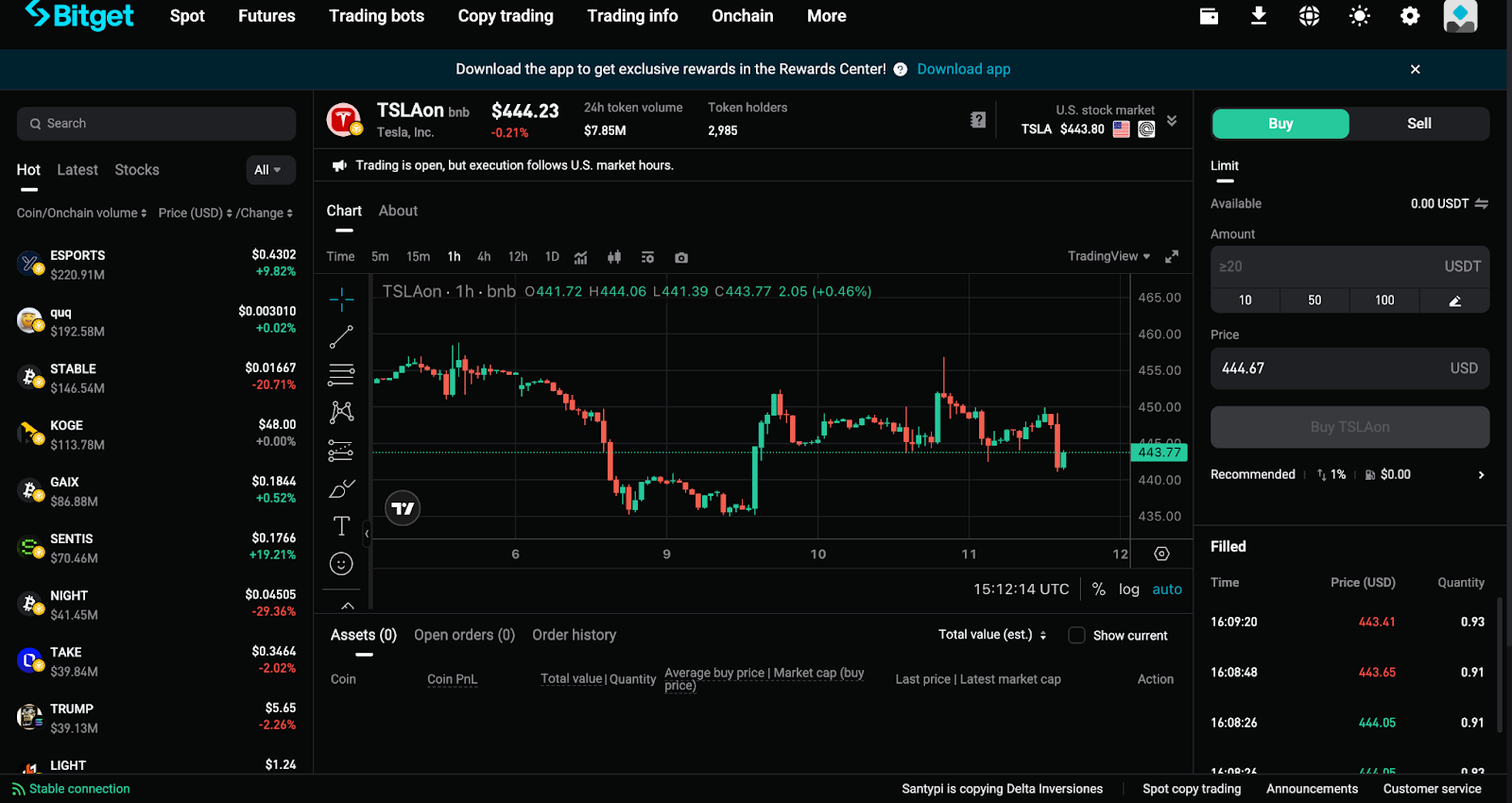Viewport: 1512px width, 803px height.
Task: Open chart axis settings gear
Action: tap(1161, 554)
